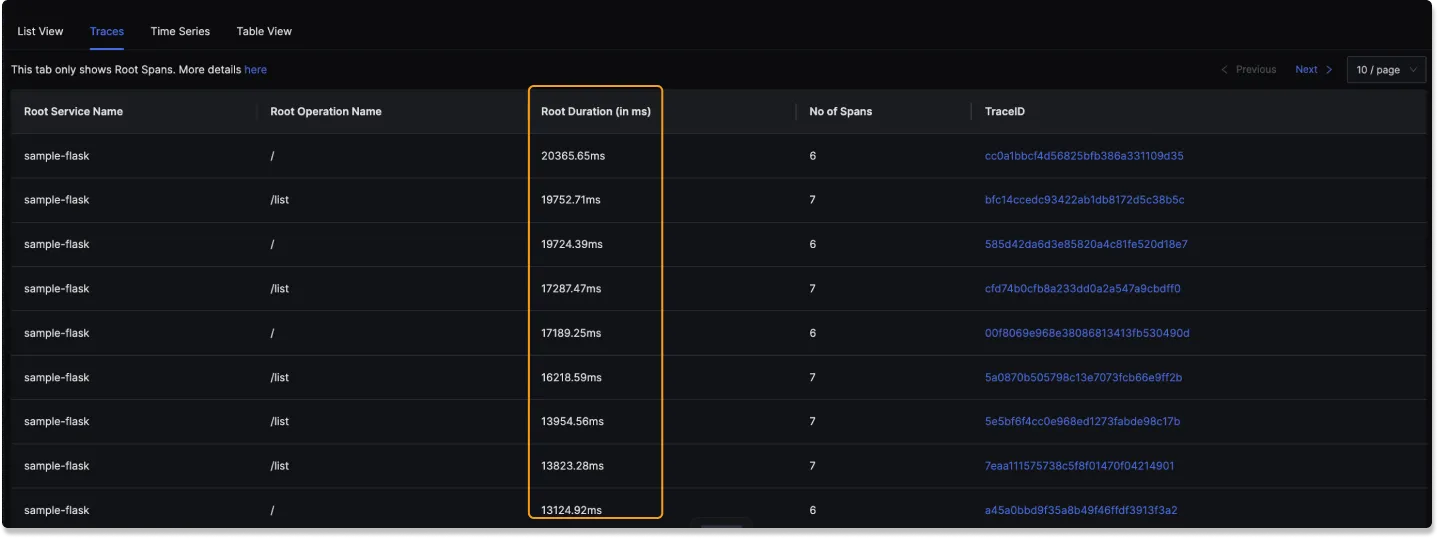Open trace ID starting with 5a0870b50579
1438x538 pixels.
click(x=1084, y=378)
